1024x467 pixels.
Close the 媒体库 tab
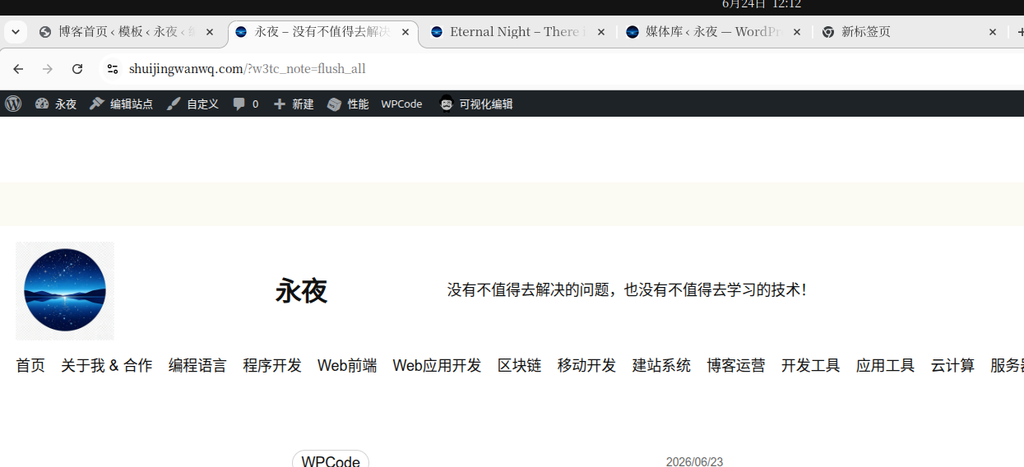(797, 32)
